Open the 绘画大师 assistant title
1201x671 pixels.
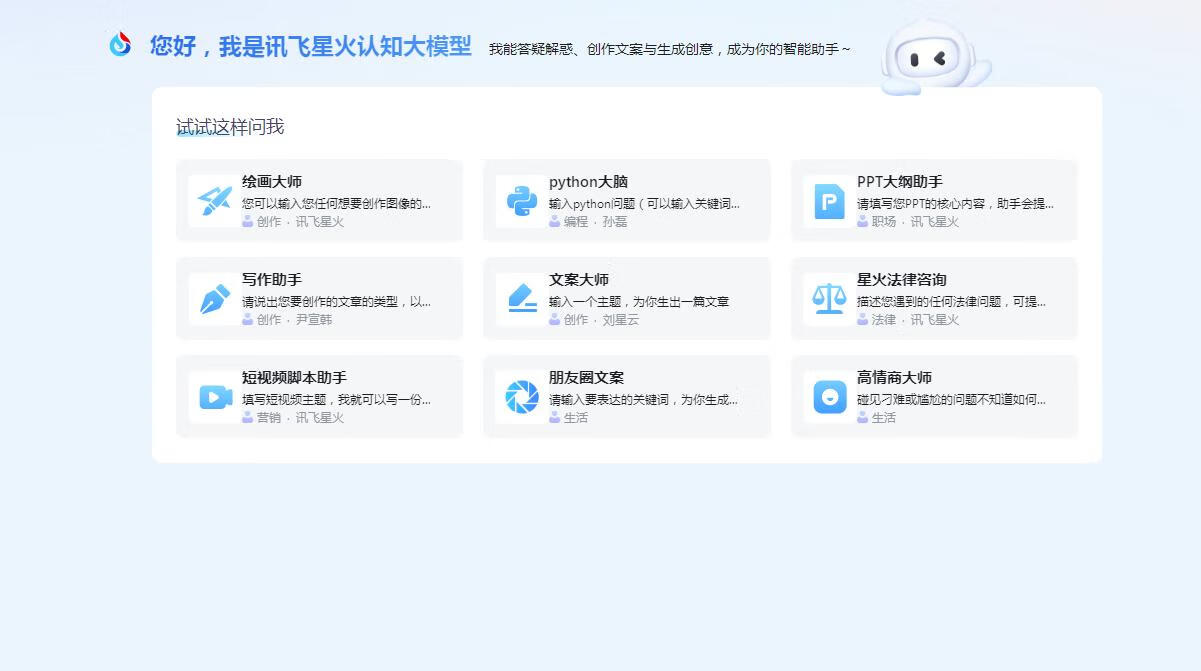click(x=272, y=182)
